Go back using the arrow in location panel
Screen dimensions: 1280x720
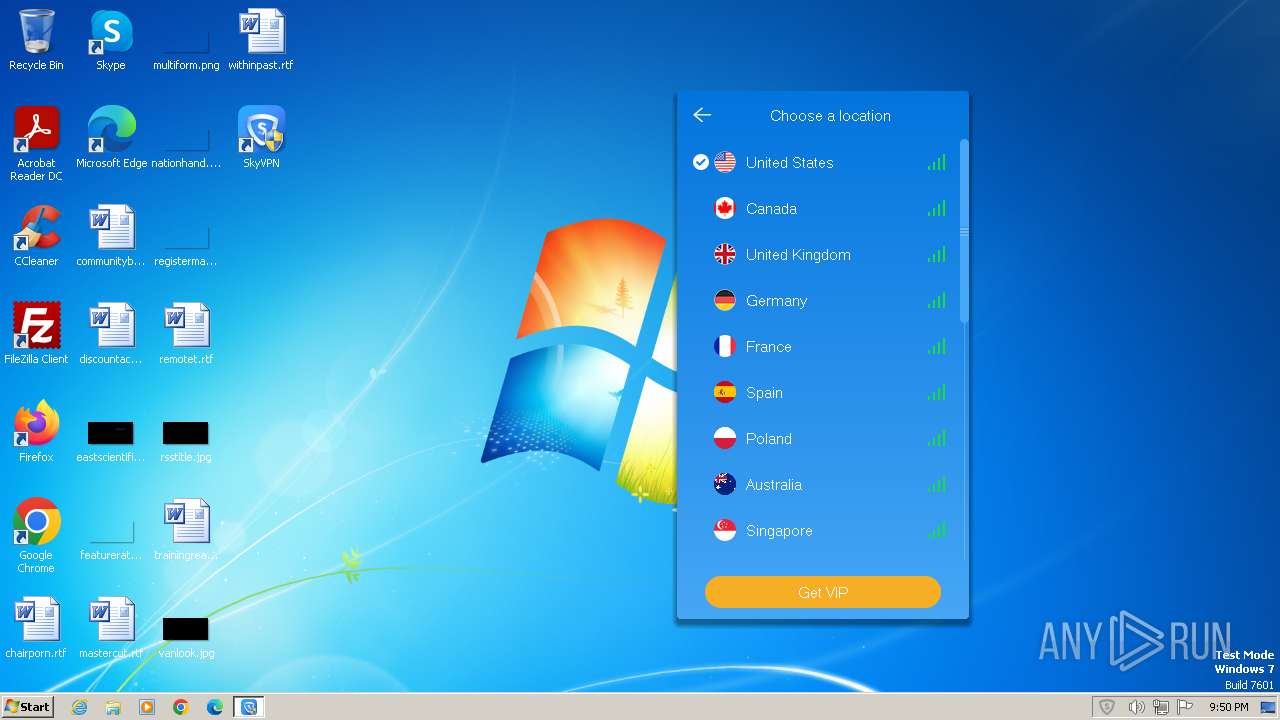point(702,115)
